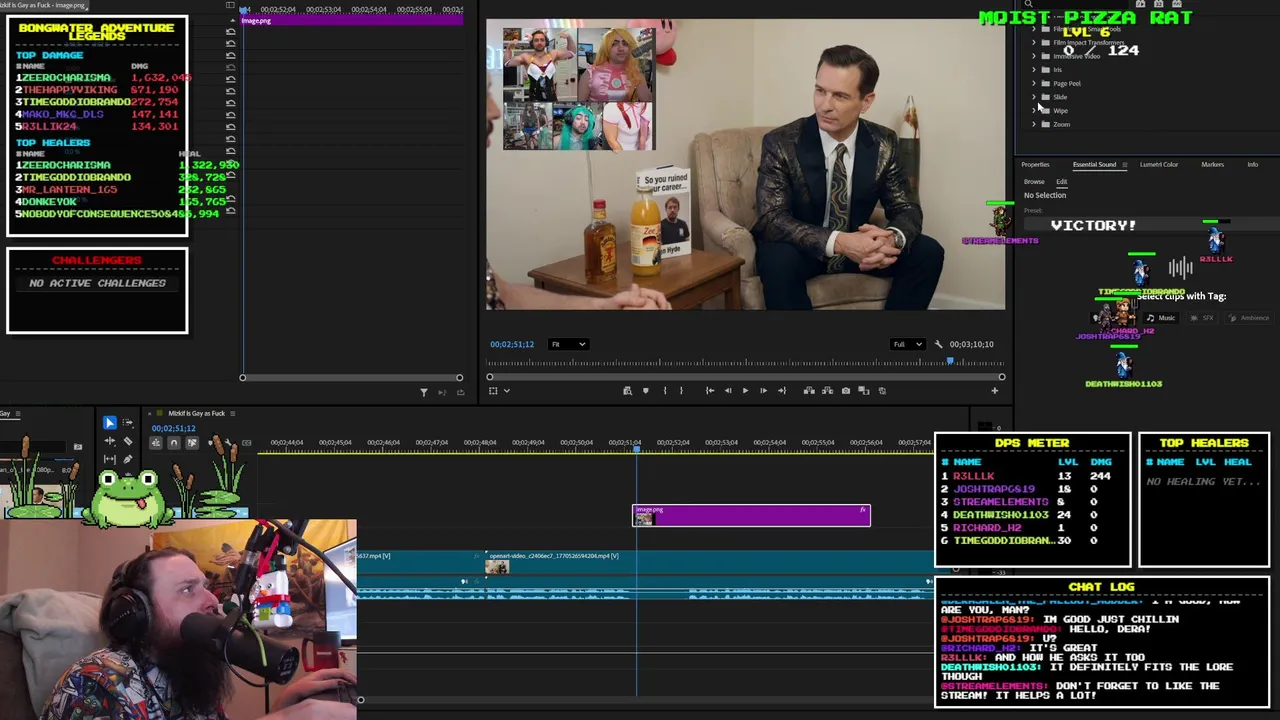
Task: Expand the Wipe transitions folder
Action: [1034, 111]
